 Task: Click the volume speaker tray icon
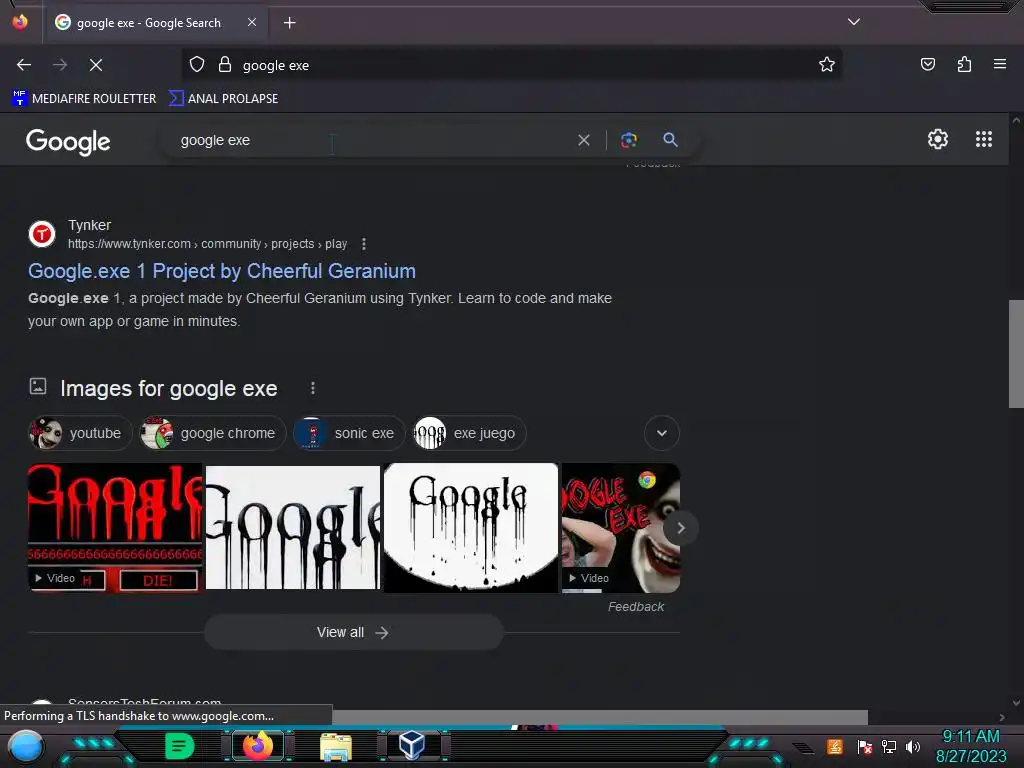tap(912, 746)
